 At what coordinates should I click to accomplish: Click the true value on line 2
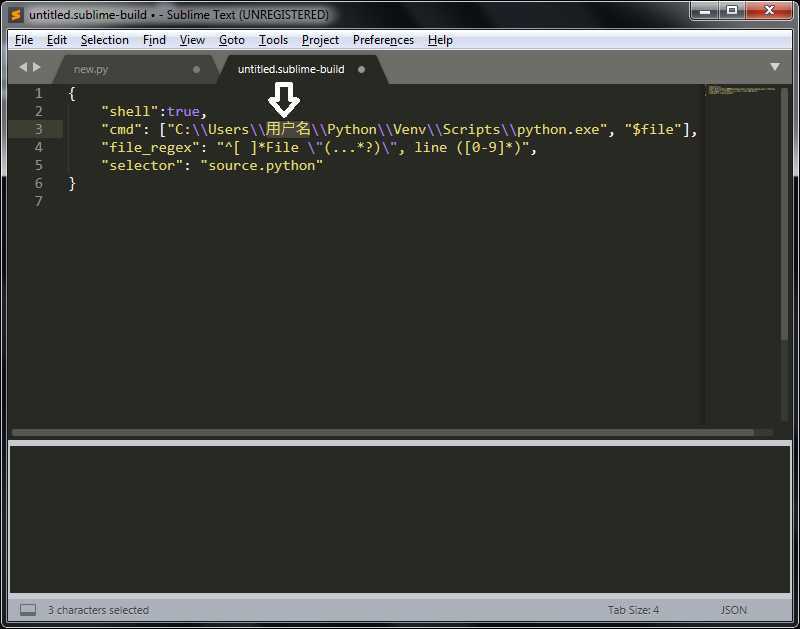point(183,111)
